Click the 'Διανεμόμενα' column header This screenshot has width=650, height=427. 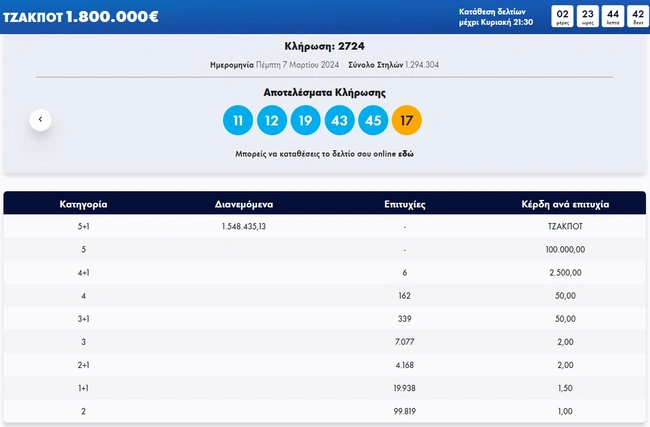(x=244, y=204)
